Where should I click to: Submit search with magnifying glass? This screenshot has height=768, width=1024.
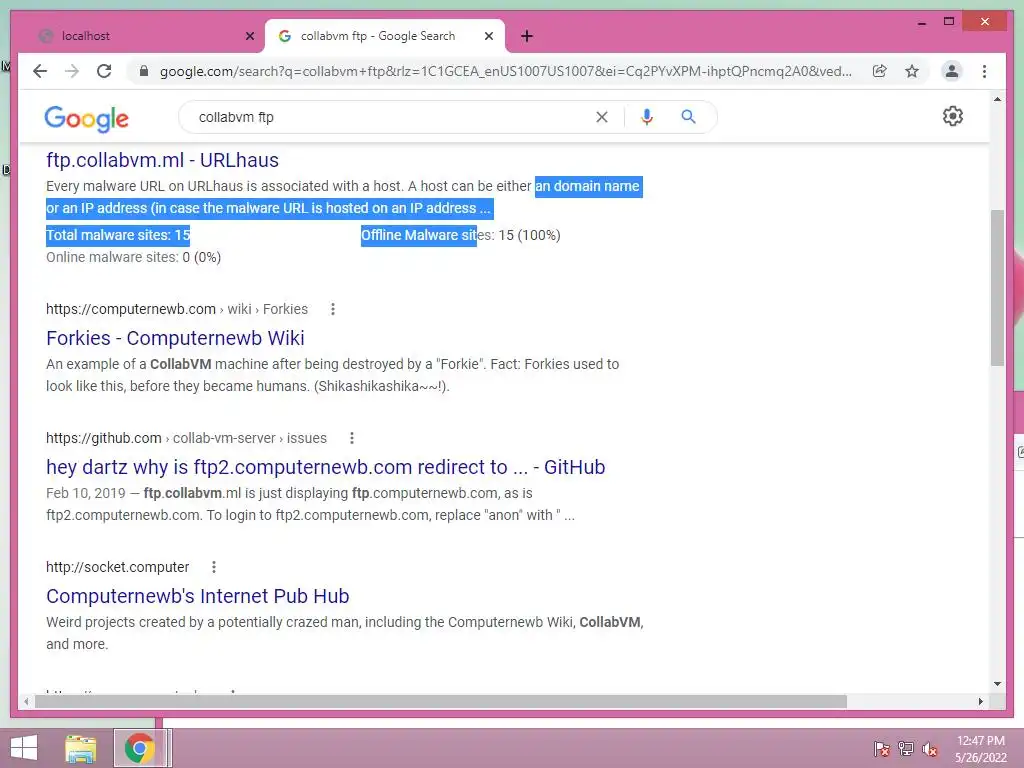click(688, 117)
